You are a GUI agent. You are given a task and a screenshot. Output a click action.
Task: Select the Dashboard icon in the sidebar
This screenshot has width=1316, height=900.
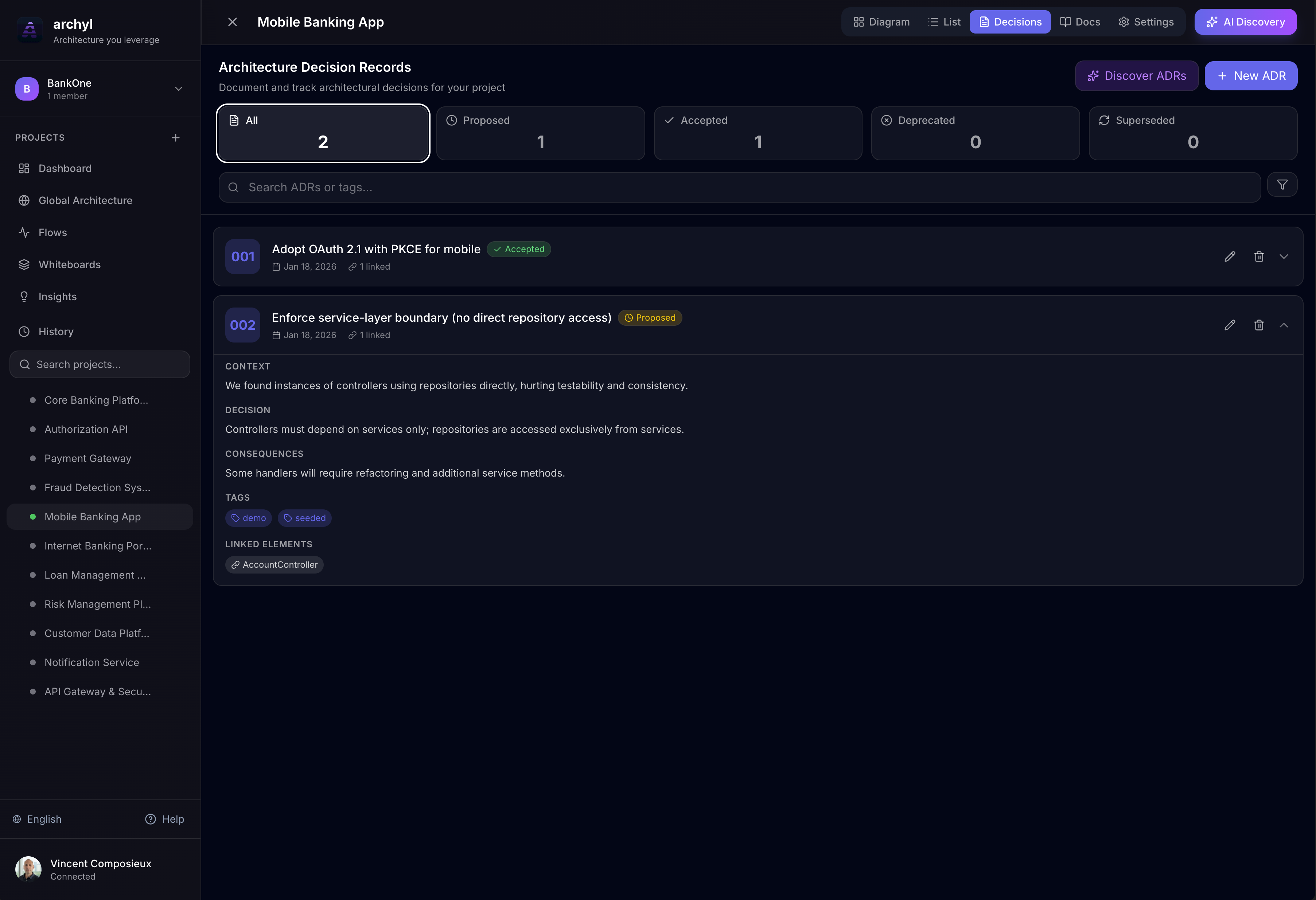tap(24, 168)
